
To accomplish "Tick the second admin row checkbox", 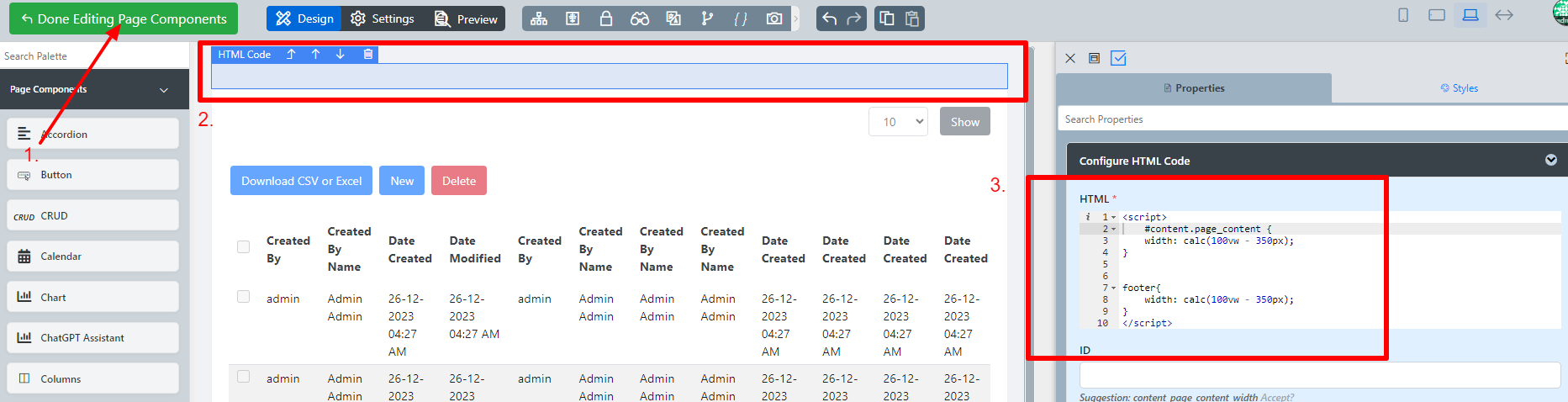I will coord(244,377).
